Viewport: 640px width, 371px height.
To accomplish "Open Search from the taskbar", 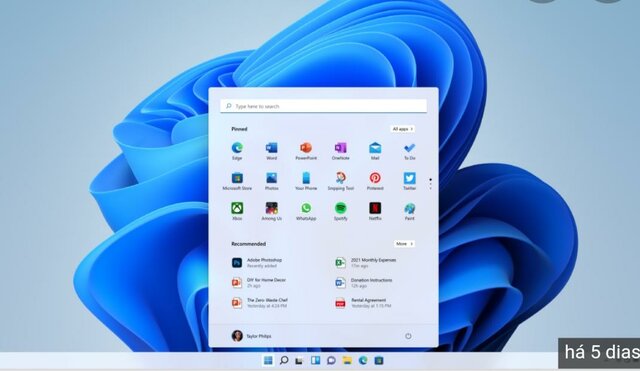I will [284, 360].
